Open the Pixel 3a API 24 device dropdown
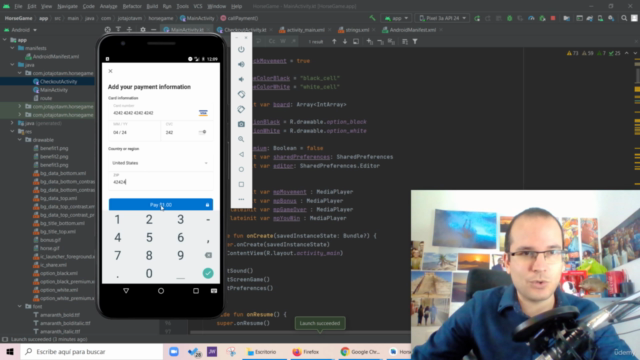 [x=442, y=18]
